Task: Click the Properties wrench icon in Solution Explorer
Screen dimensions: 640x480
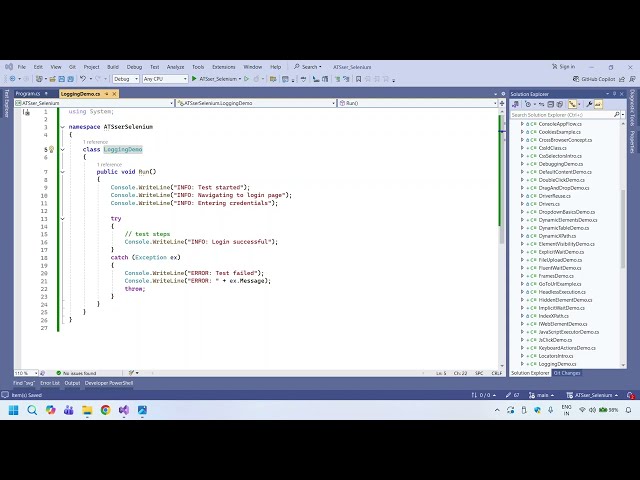Action: click(589, 104)
